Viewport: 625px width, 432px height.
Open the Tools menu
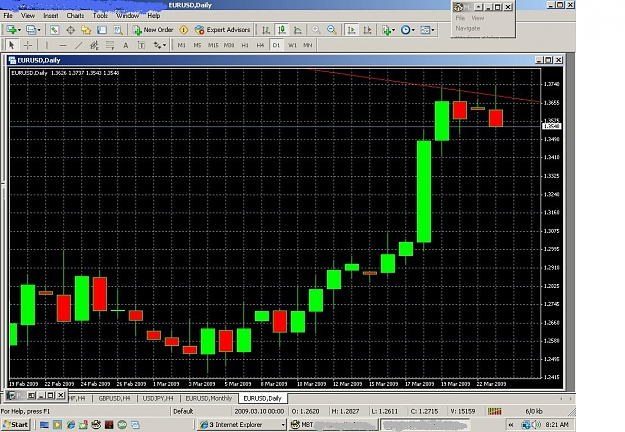point(100,16)
